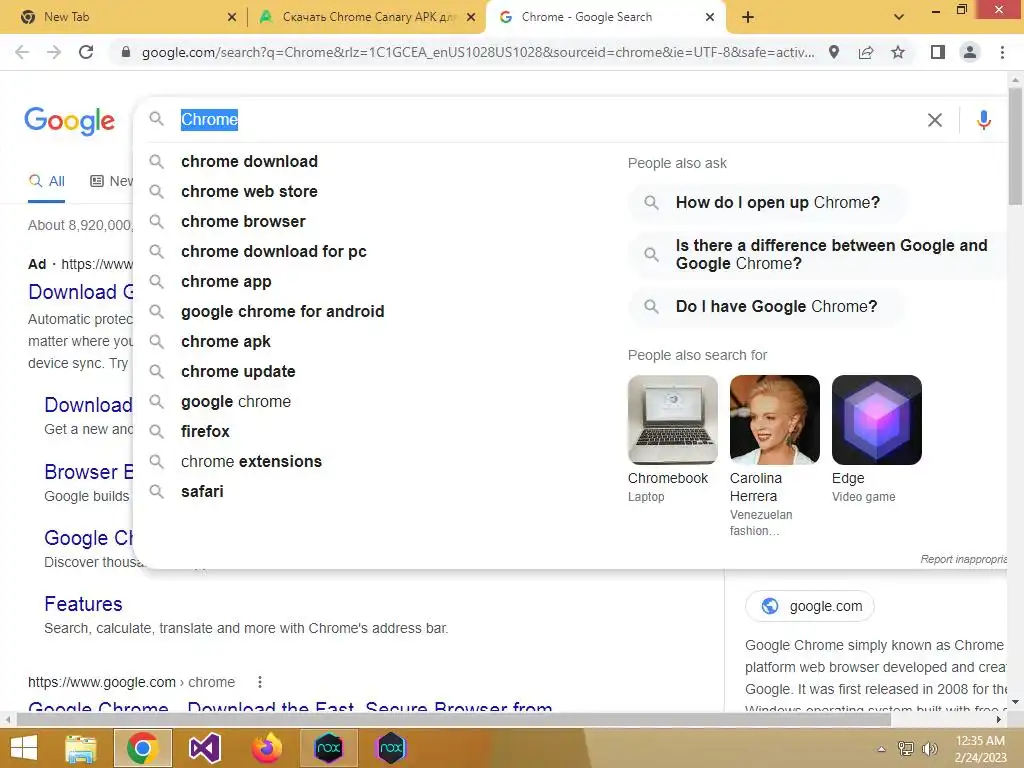Click the Google logo
The image size is (1024, 768).
(x=69, y=121)
